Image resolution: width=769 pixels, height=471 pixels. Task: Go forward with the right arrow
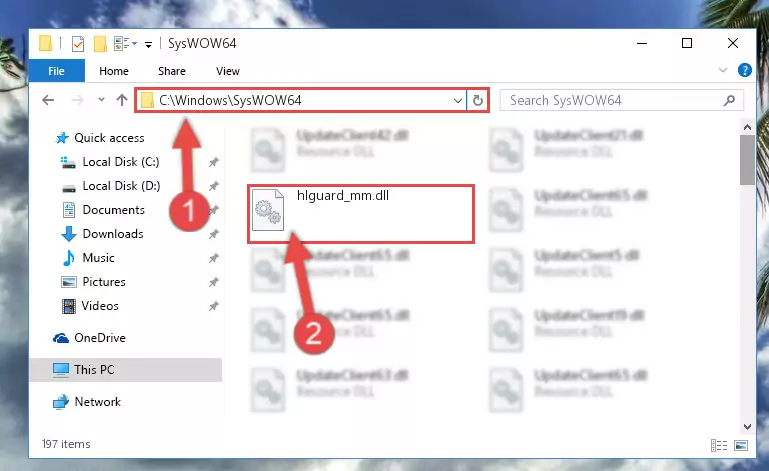(77, 100)
